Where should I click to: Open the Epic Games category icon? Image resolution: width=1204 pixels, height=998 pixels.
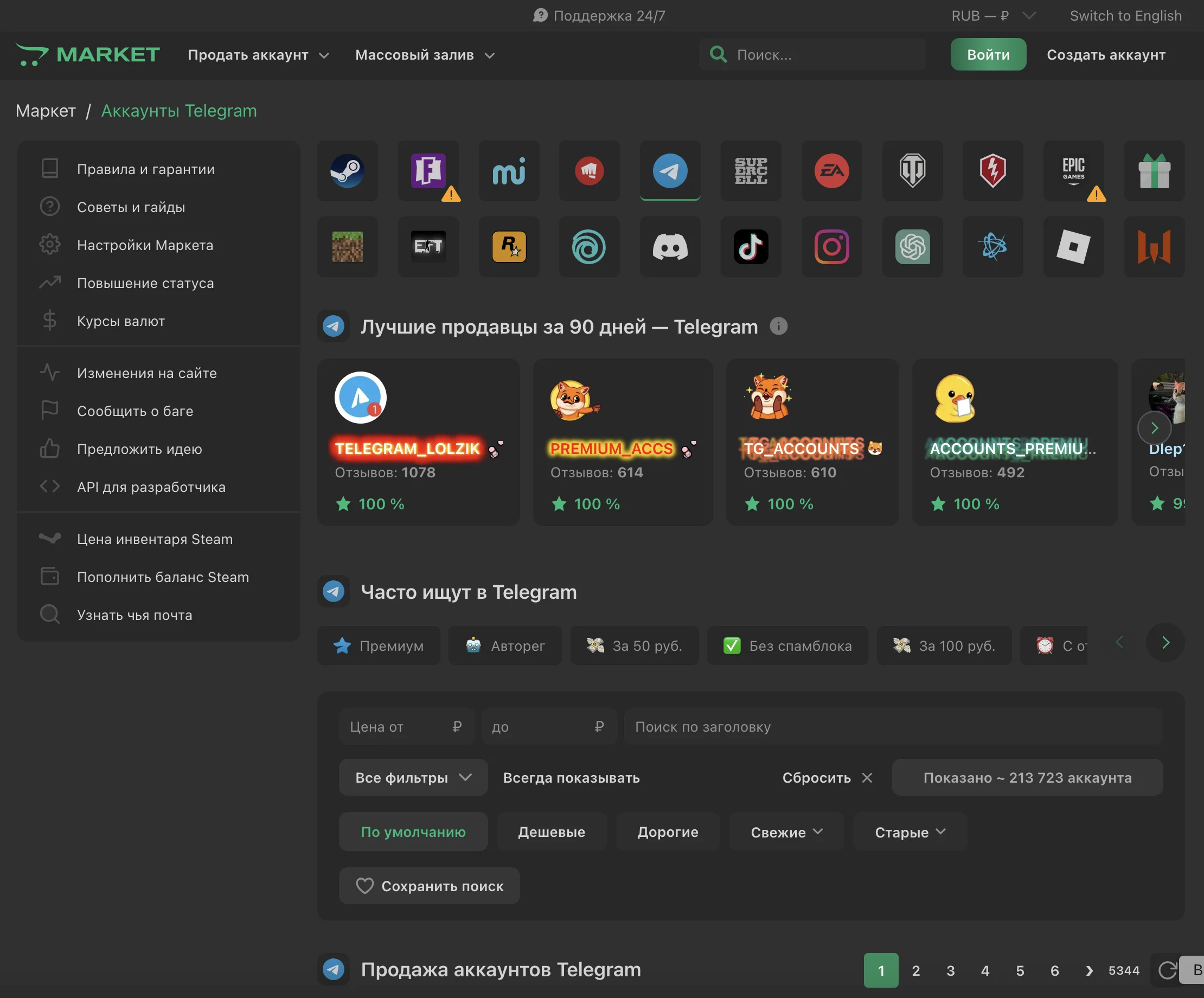pyautogui.click(x=1074, y=170)
